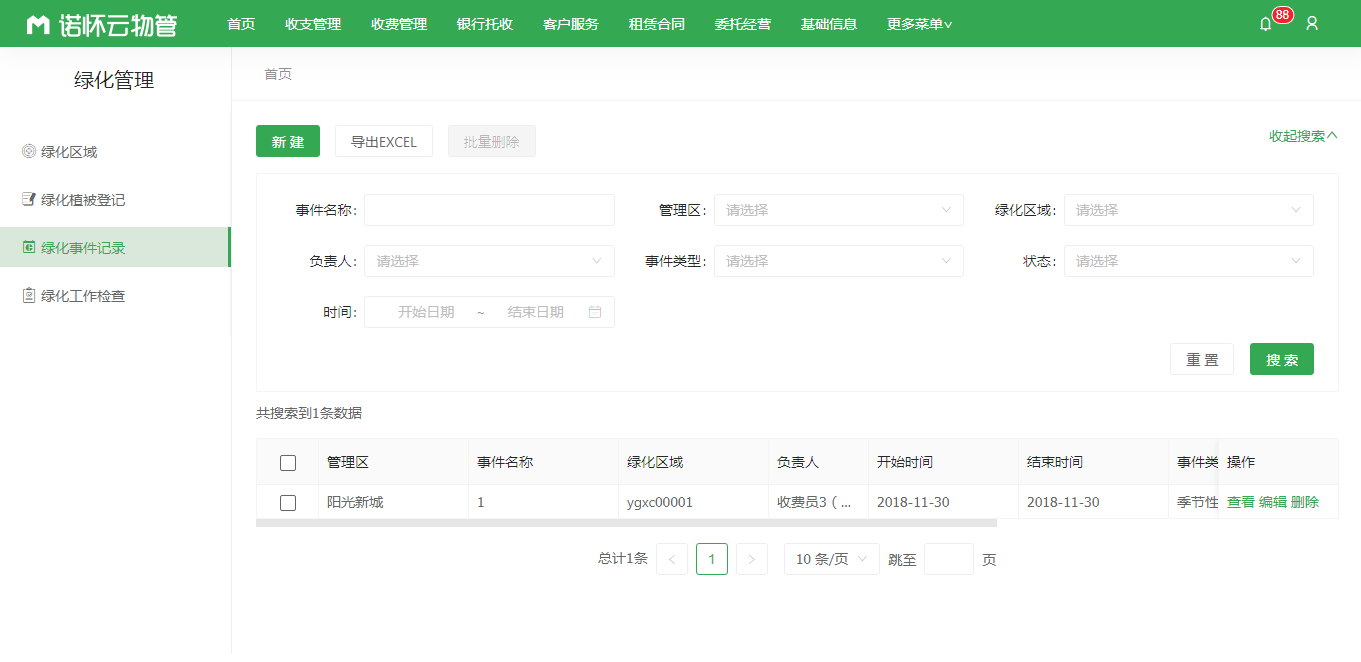The image size is (1361, 662).
Task: Check the 阳光新城 row checkbox
Action: click(288, 503)
